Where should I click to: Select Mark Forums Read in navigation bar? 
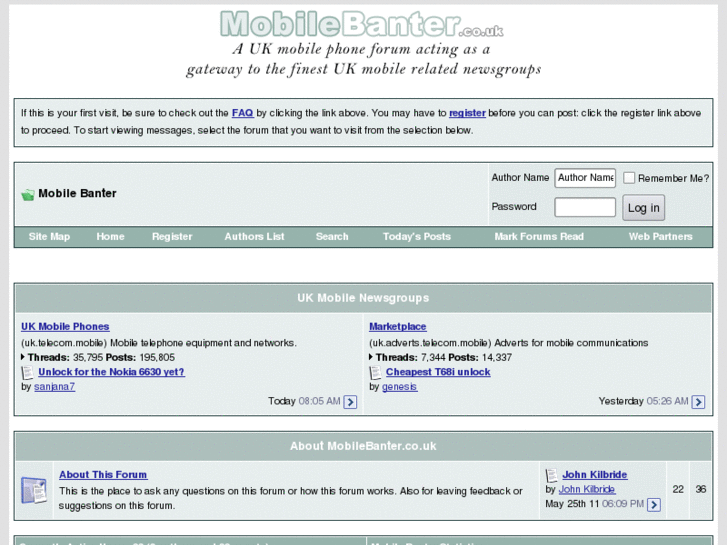[x=539, y=237]
